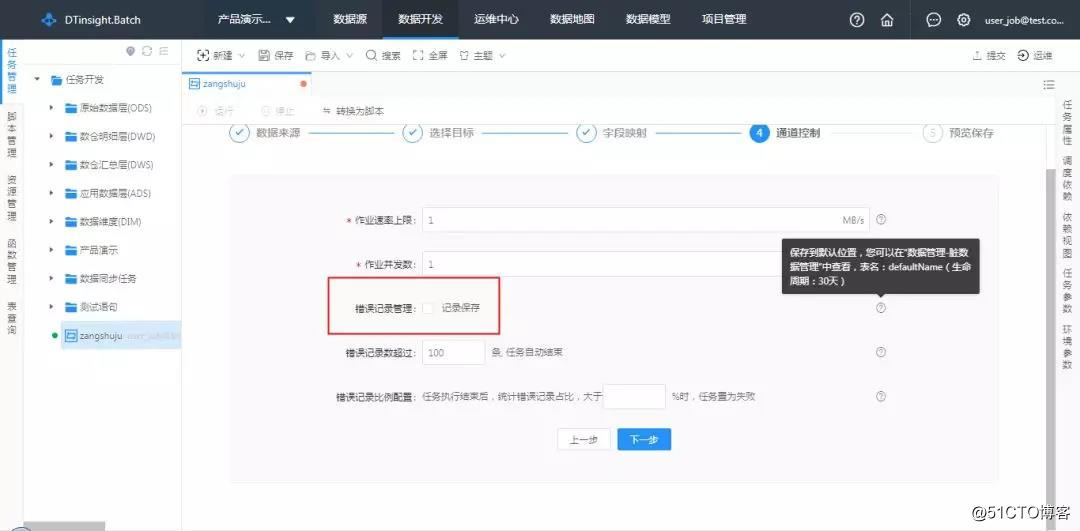Click the 保存 save toolbar button
The width and height of the screenshot is (1080, 531).
[276, 56]
